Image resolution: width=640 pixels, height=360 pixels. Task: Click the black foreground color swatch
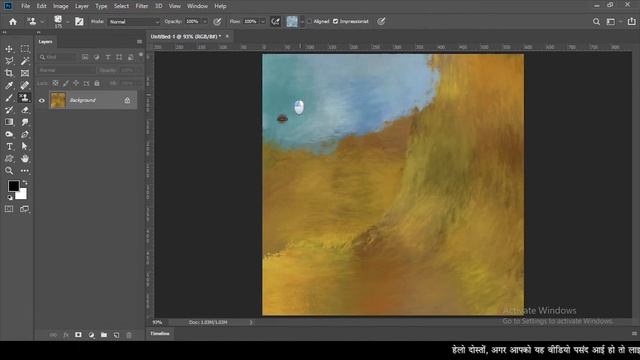pos(13,186)
